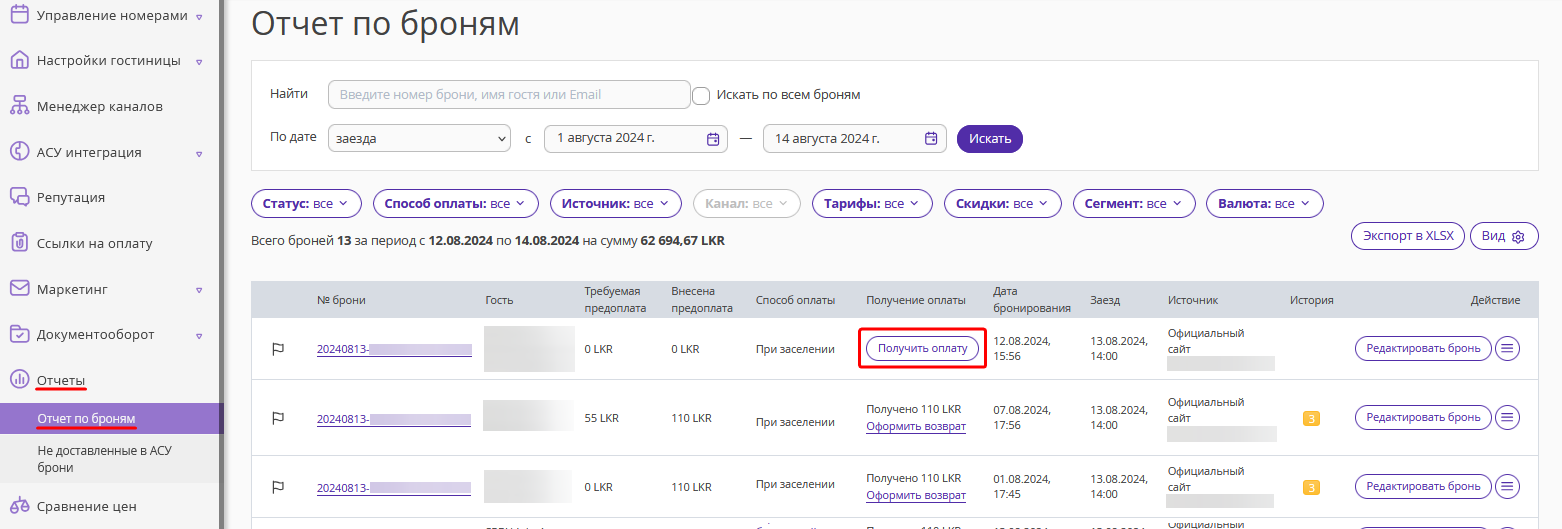Open hamburger action menu for first booking
Image resolution: width=1562 pixels, height=529 pixels.
(1507, 348)
